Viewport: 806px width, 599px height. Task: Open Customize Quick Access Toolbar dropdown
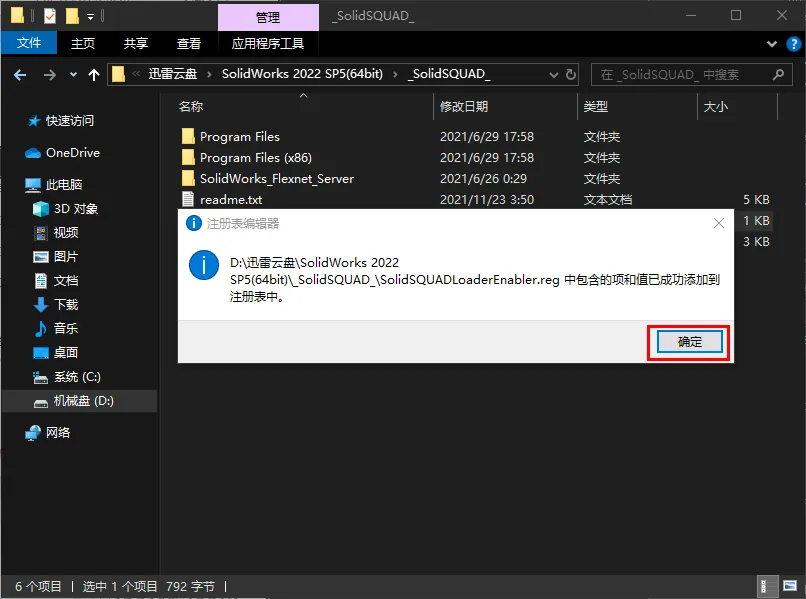[90, 17]
